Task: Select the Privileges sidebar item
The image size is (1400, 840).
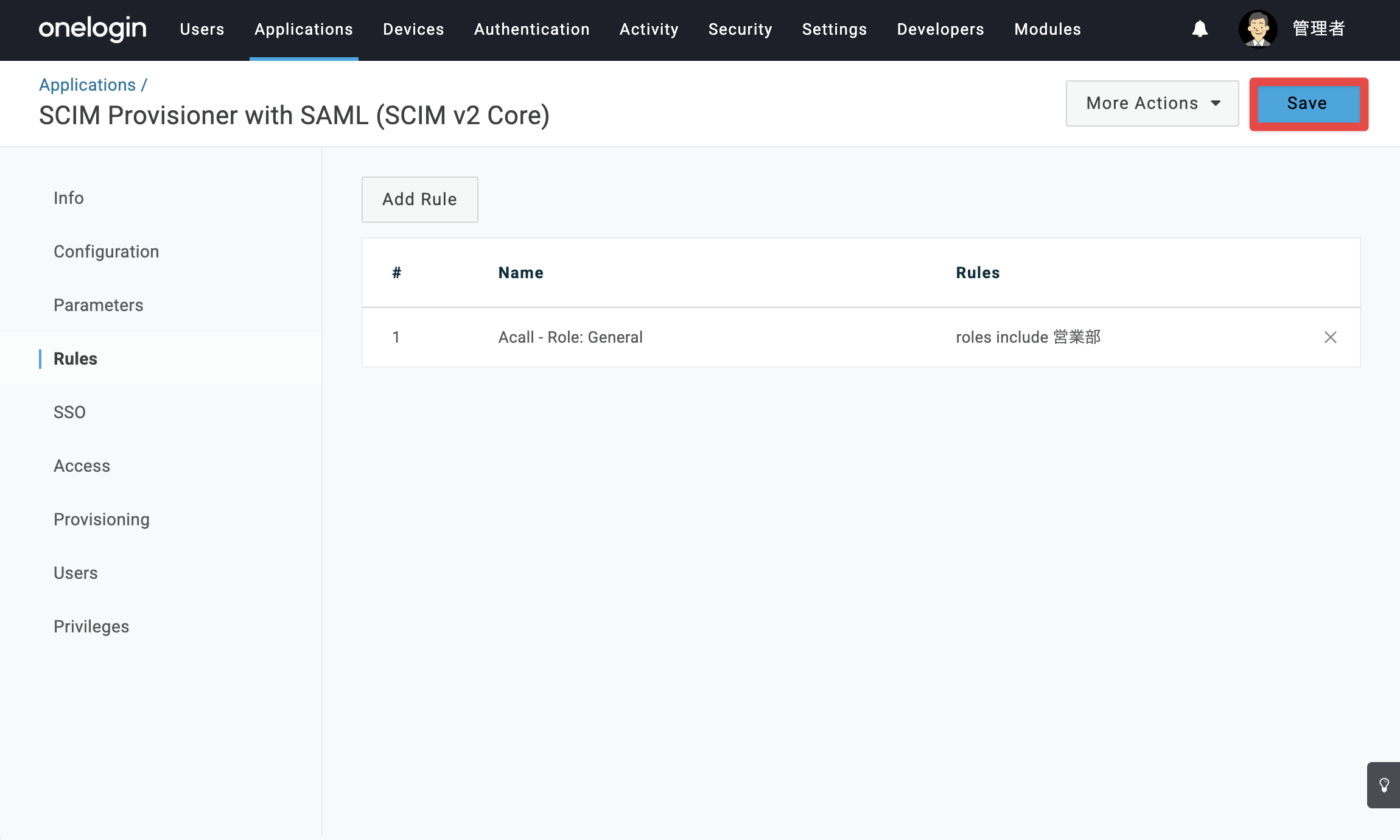Action: point(91,626)
